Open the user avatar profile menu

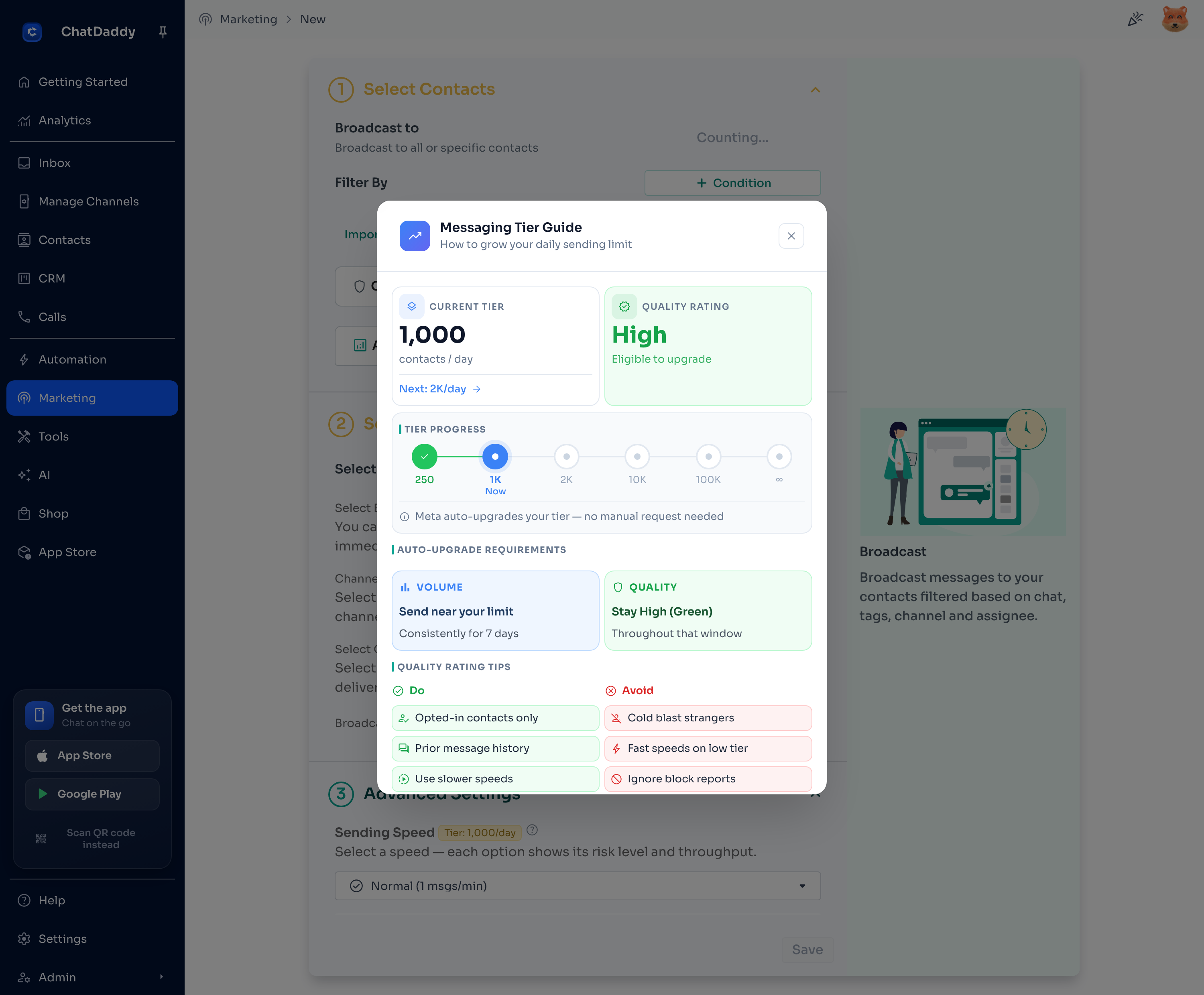[1175, 19]
